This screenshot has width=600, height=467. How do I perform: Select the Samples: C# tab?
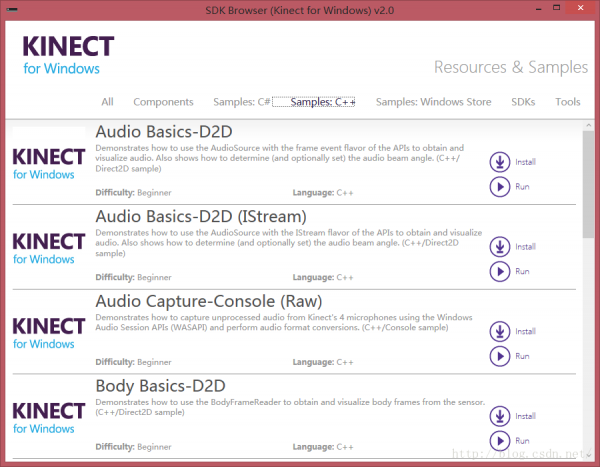point(242,102)
